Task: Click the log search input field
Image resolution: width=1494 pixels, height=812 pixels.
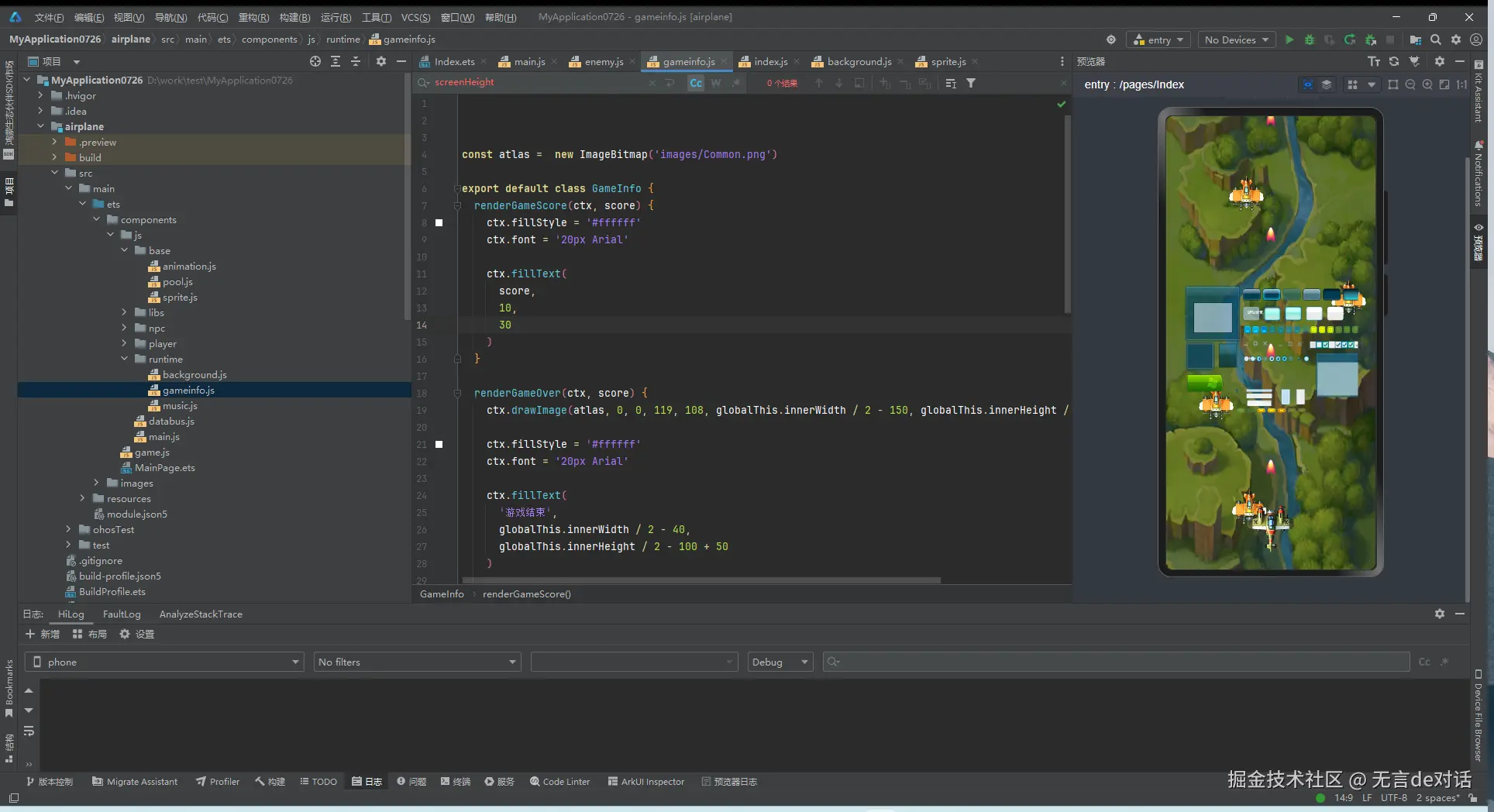Action: coord(1116,662)
